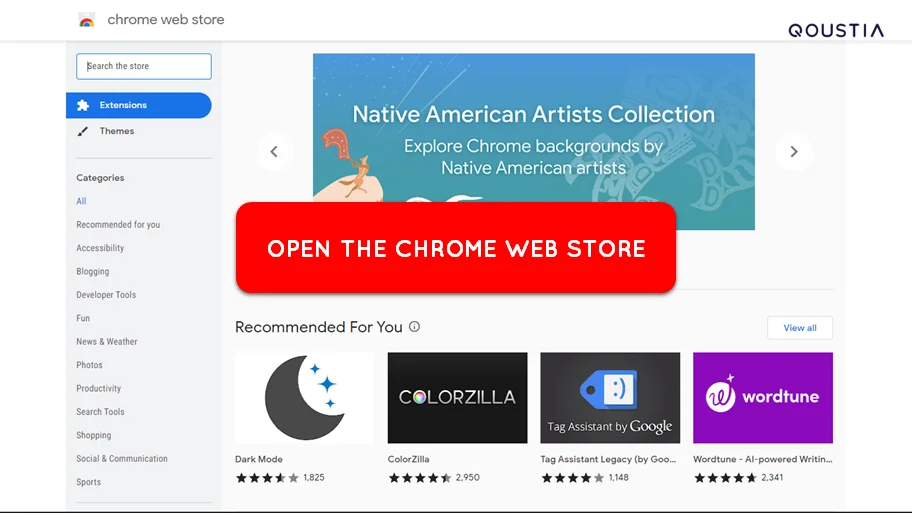Select the Developer Tools category
This screenshot has width=912, height=513.
106,295
